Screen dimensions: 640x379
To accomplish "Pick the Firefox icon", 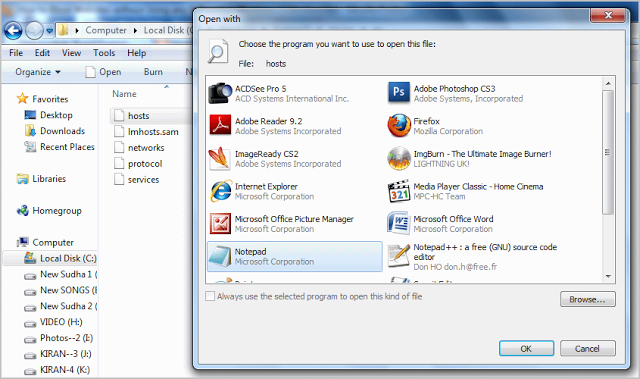I will coord(399,125).
